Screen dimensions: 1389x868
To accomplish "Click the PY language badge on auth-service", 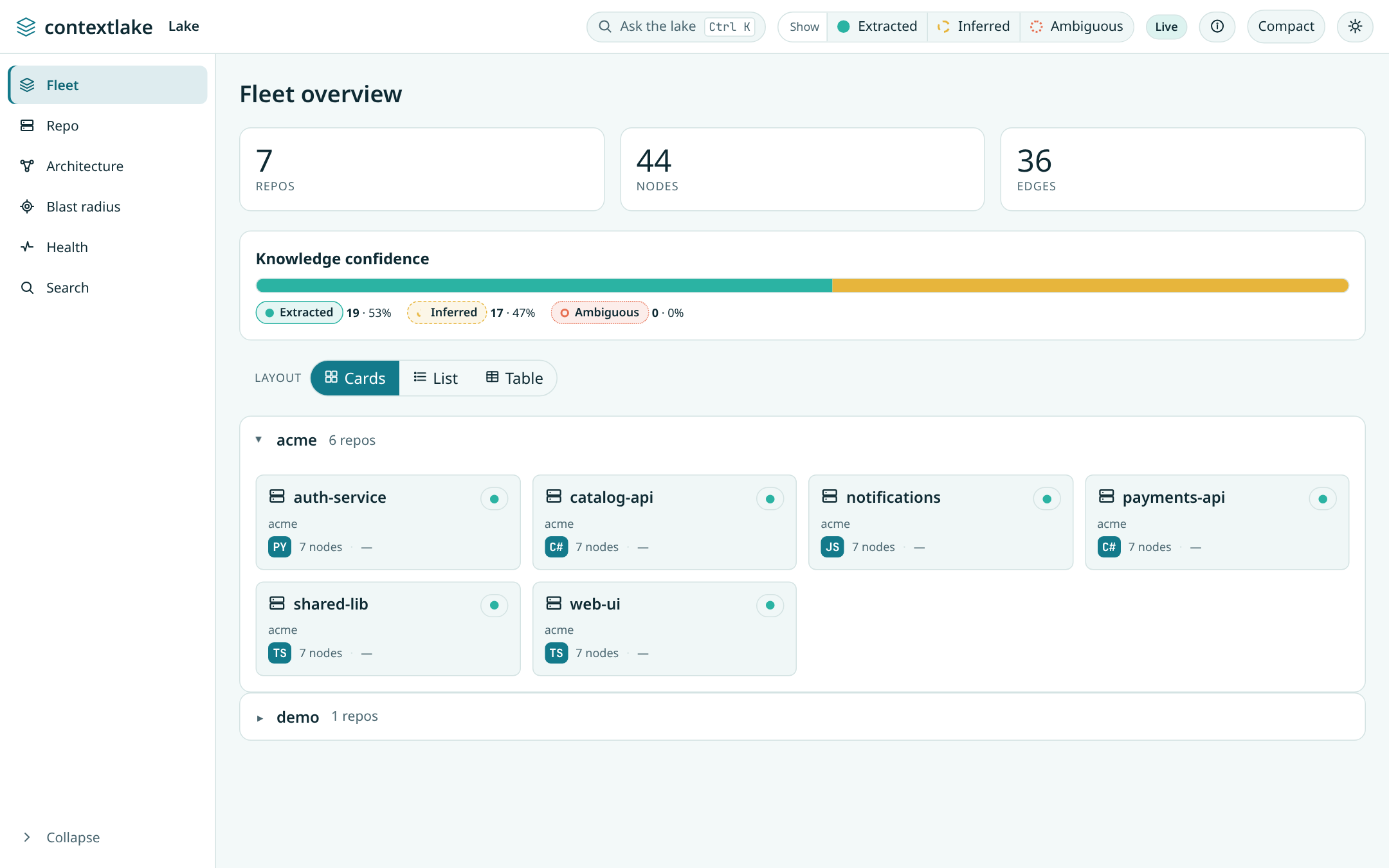I will [280, 547].
